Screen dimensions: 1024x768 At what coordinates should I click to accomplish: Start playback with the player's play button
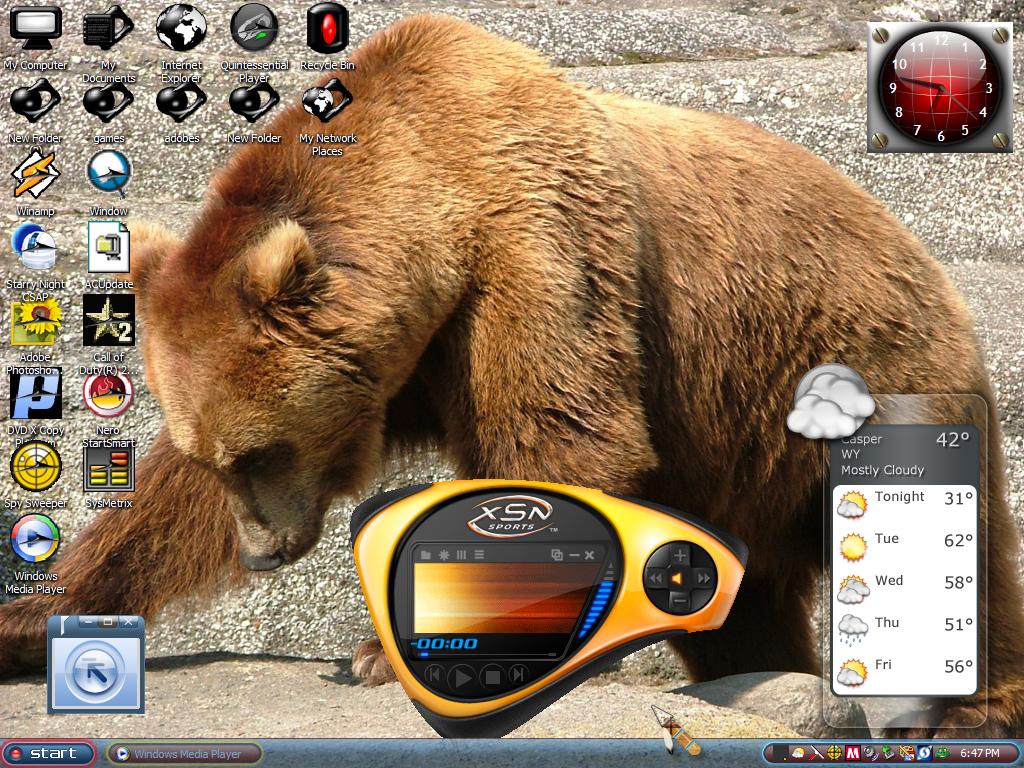click(462, 677)
